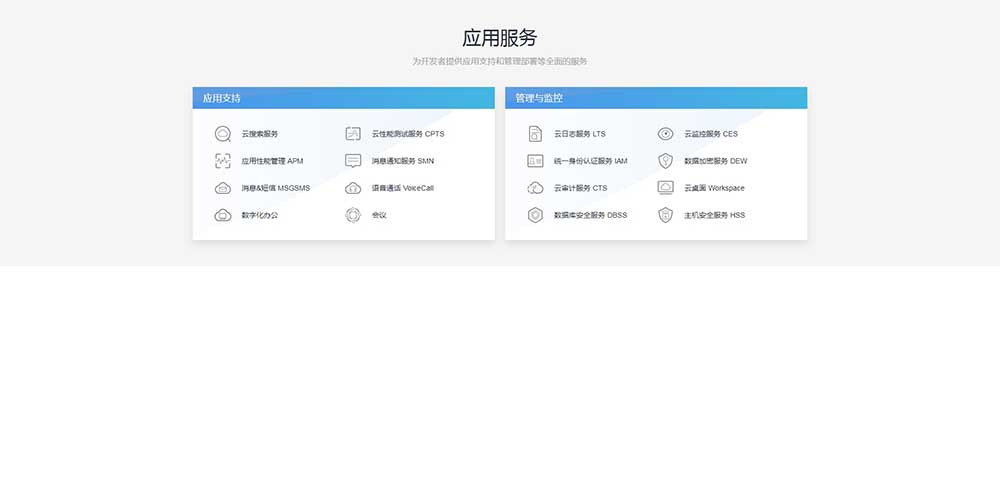Screen dimensions: 1000x488
Task: Click the 数据加密服务 DEW shield icon
Action: tap(665, 161)
